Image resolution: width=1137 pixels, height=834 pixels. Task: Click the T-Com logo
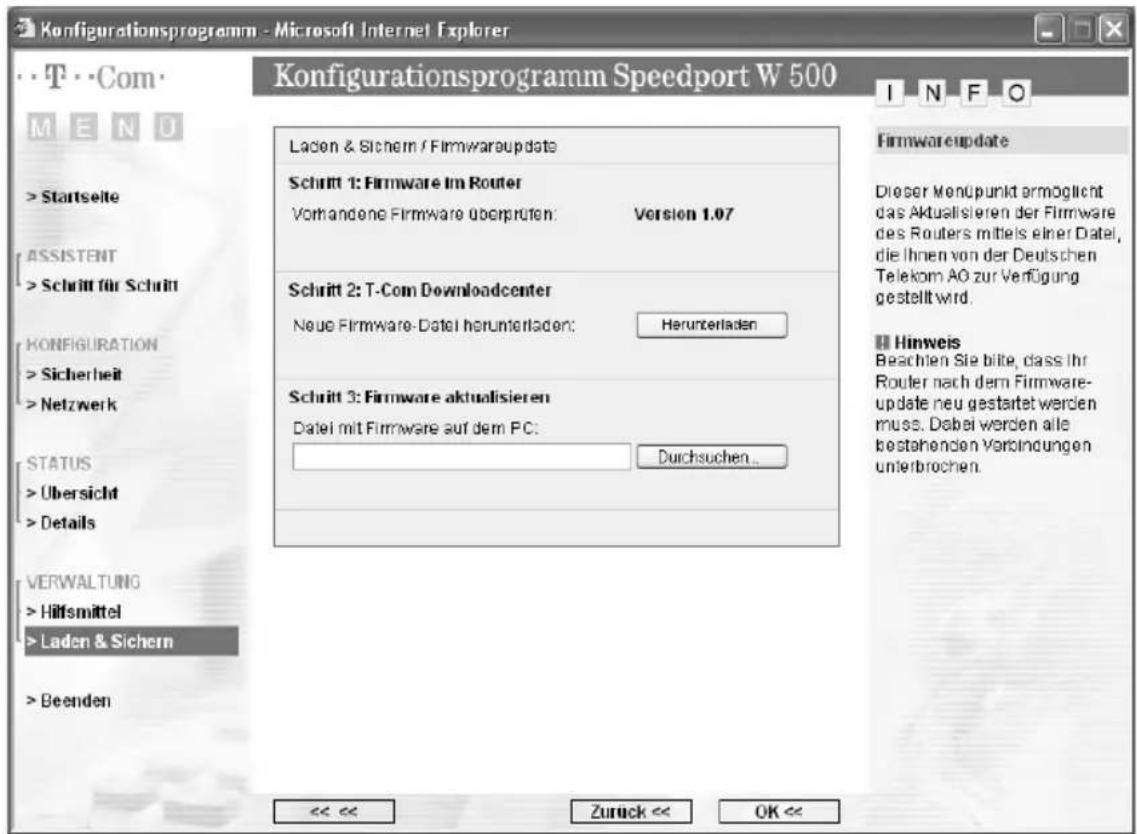[x=91, y=78]
